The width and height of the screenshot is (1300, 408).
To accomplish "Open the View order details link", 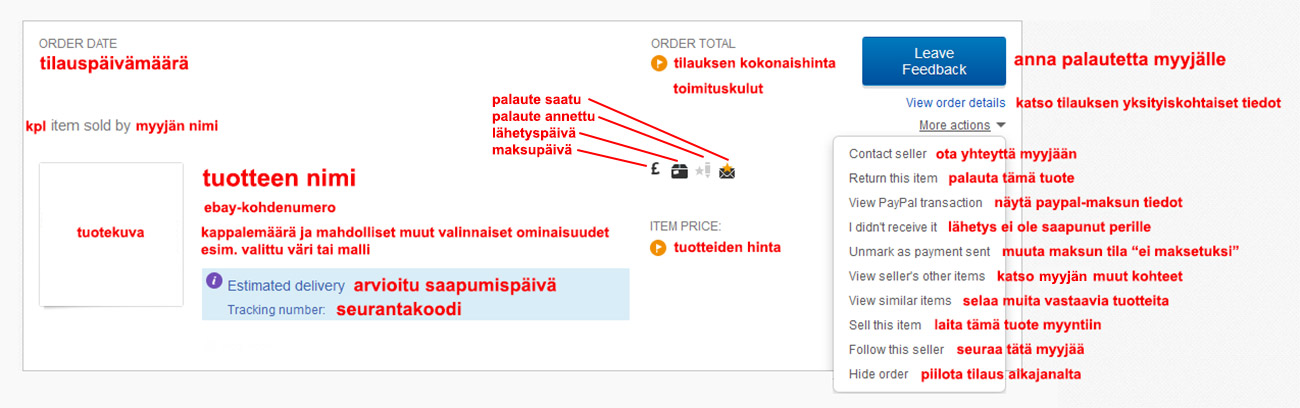I will 955,102.
